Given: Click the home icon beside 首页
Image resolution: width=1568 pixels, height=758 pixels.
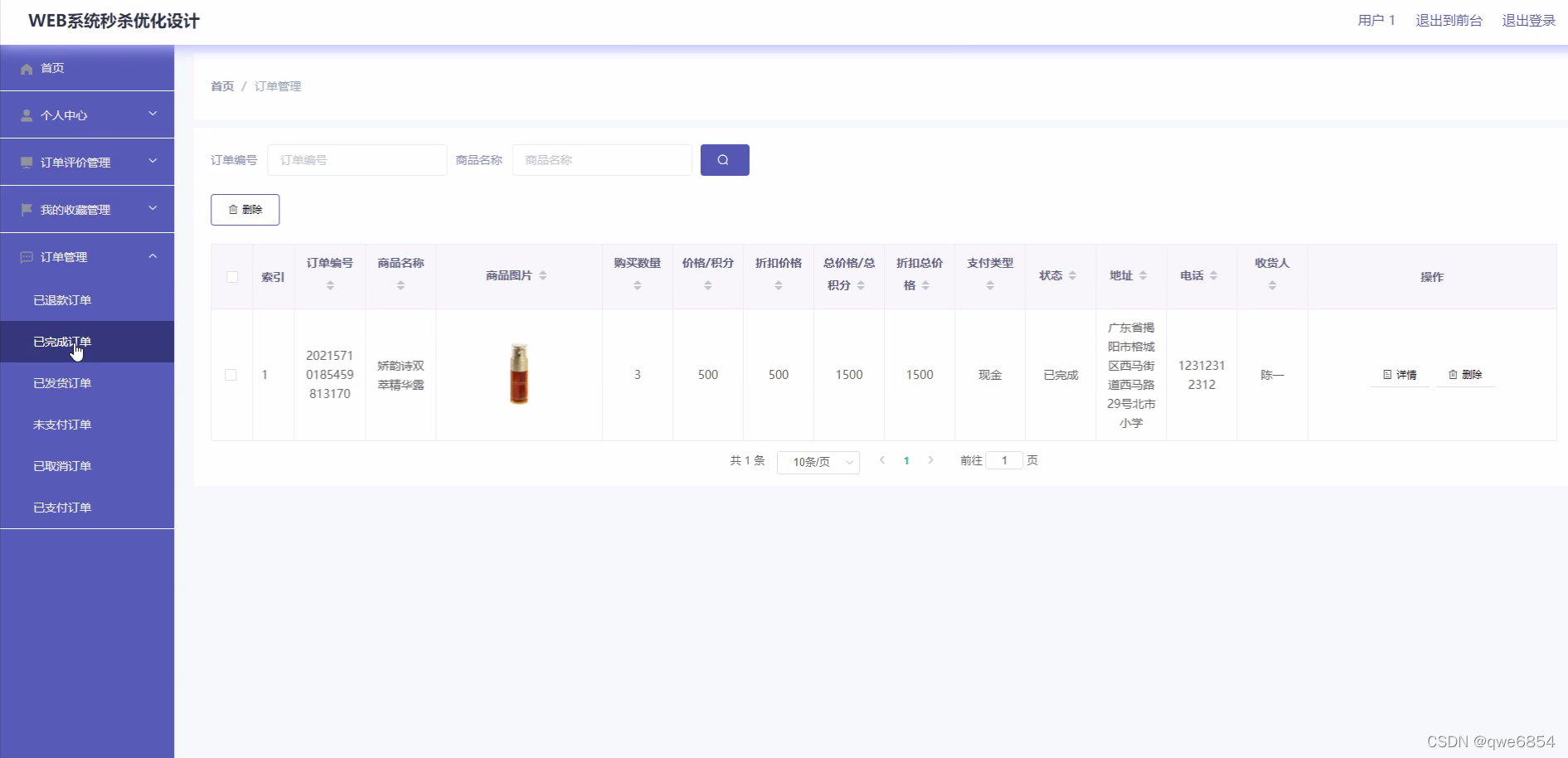Looking at the screenshot, I should pos(27,68).
